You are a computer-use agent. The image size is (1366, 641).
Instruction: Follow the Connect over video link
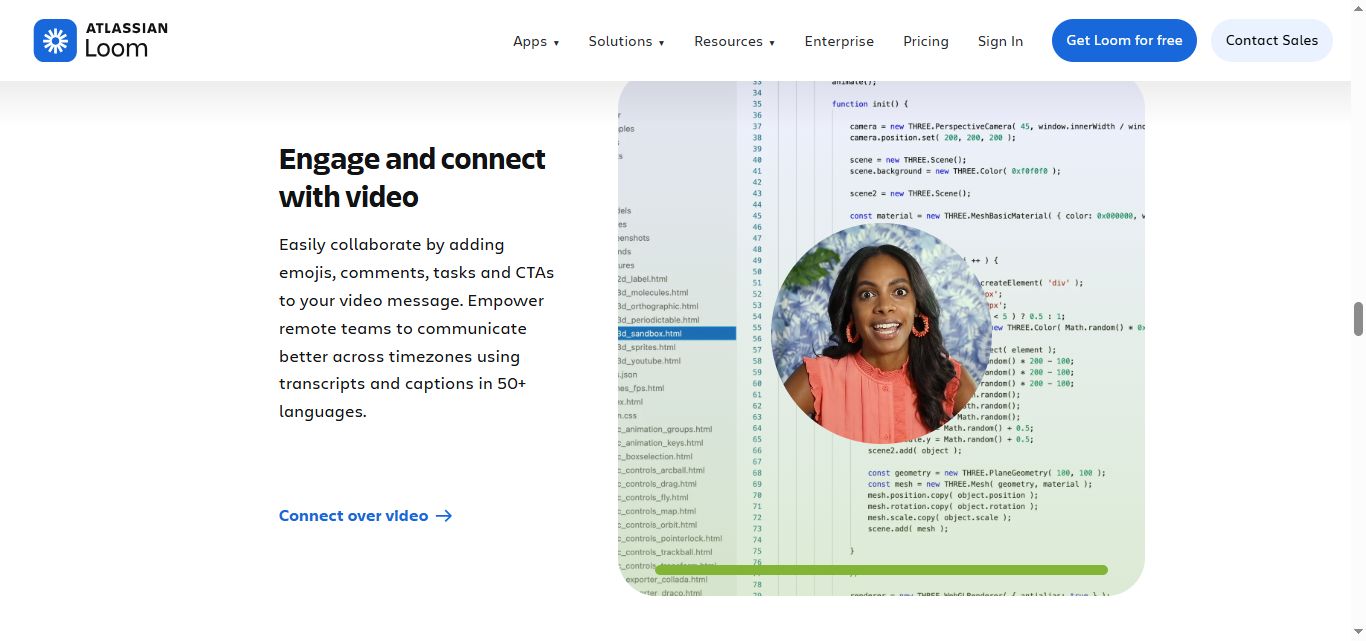click(365, 516)
